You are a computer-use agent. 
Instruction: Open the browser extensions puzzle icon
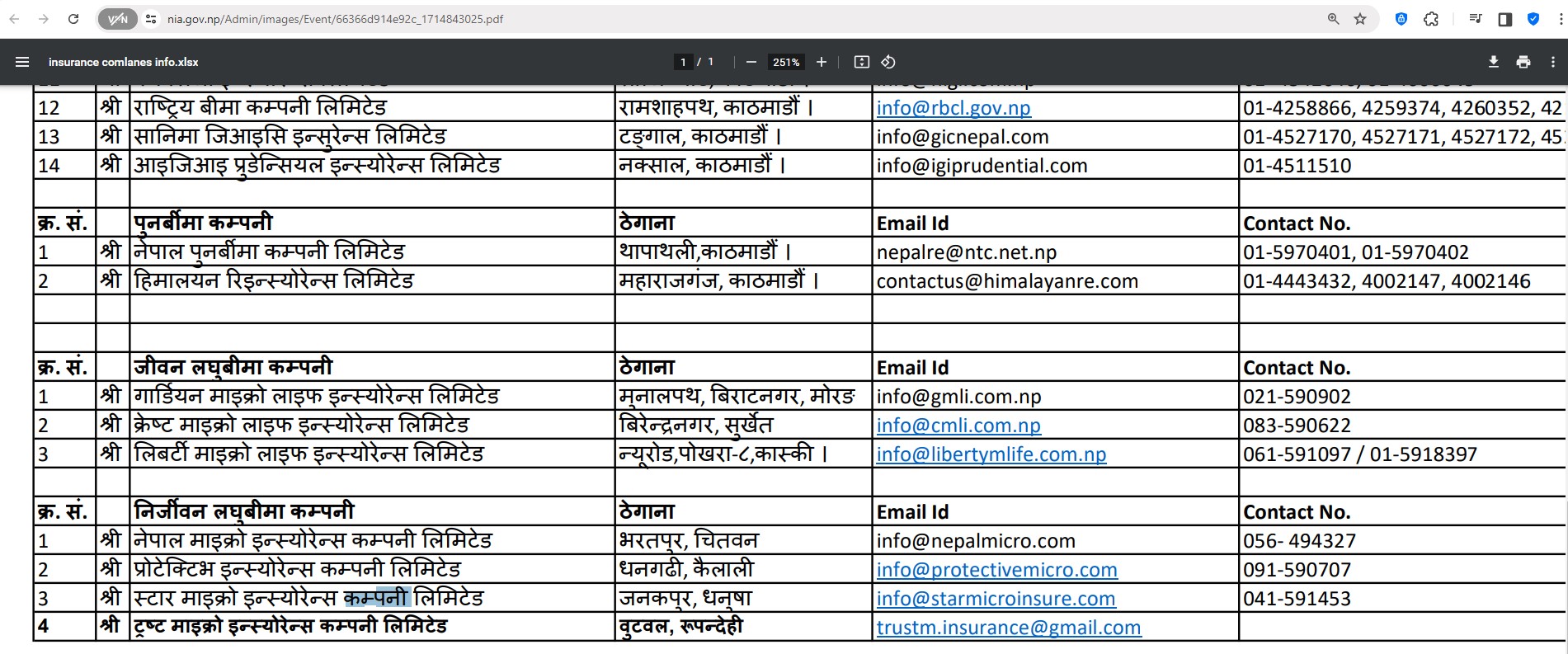click(1431, 19)
